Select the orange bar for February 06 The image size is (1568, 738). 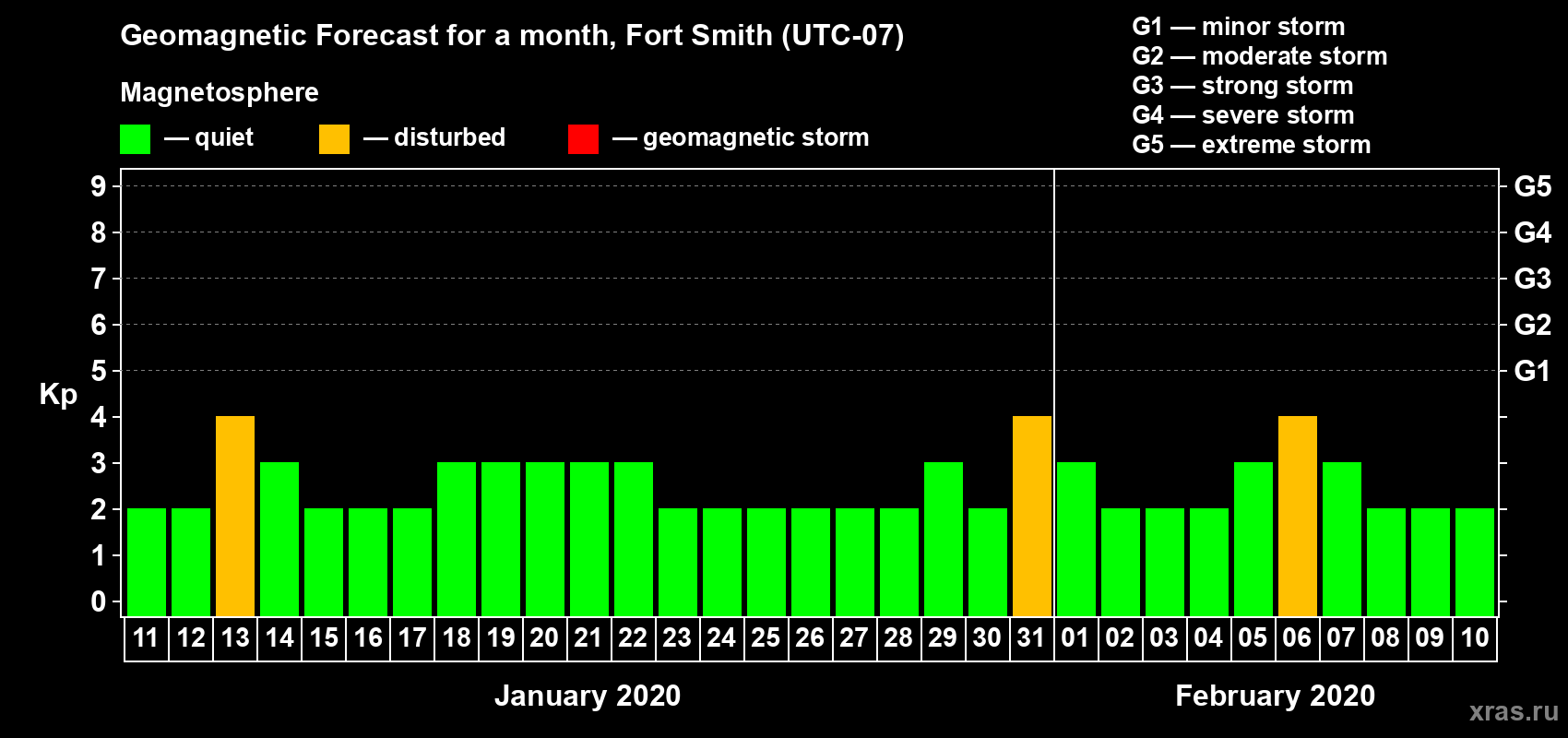click(1298, 516)
